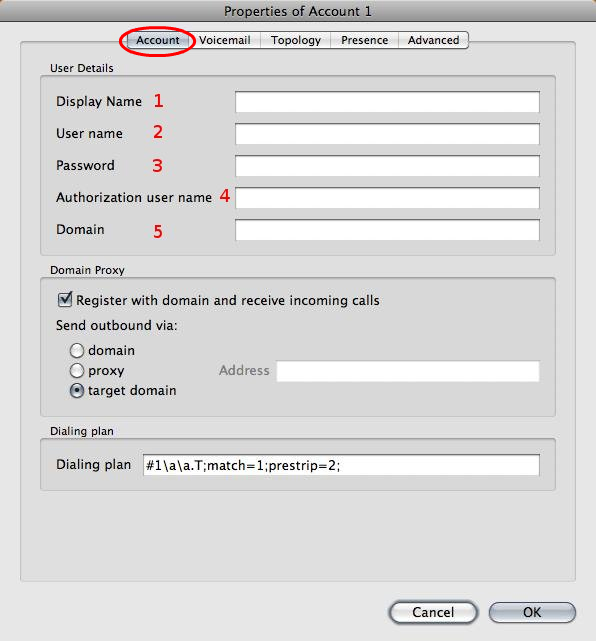Choose the proxy radio button

pos(77,370)
